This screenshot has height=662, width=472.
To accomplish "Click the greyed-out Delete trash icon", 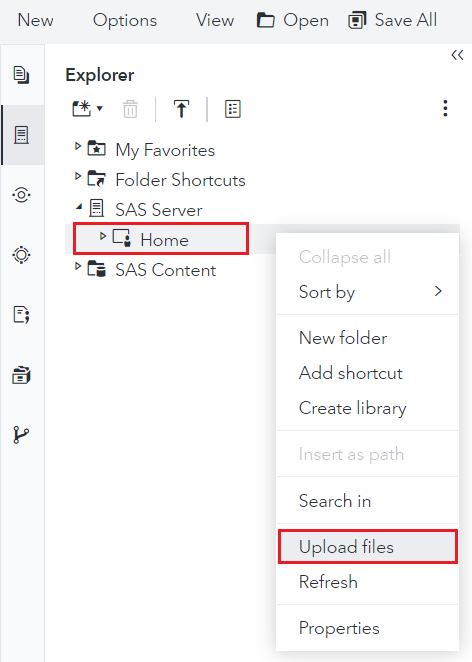I will pyautogui.click(x=130, y=109).
